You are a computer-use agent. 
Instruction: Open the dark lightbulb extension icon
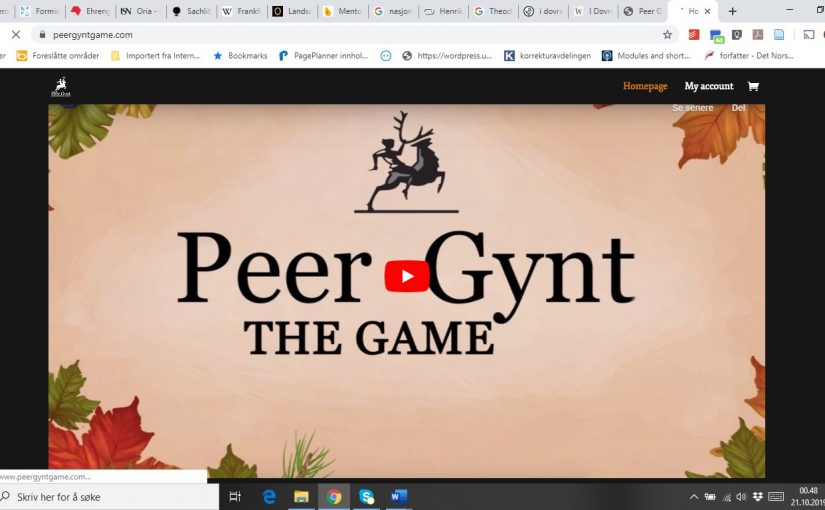coord(737,35)
